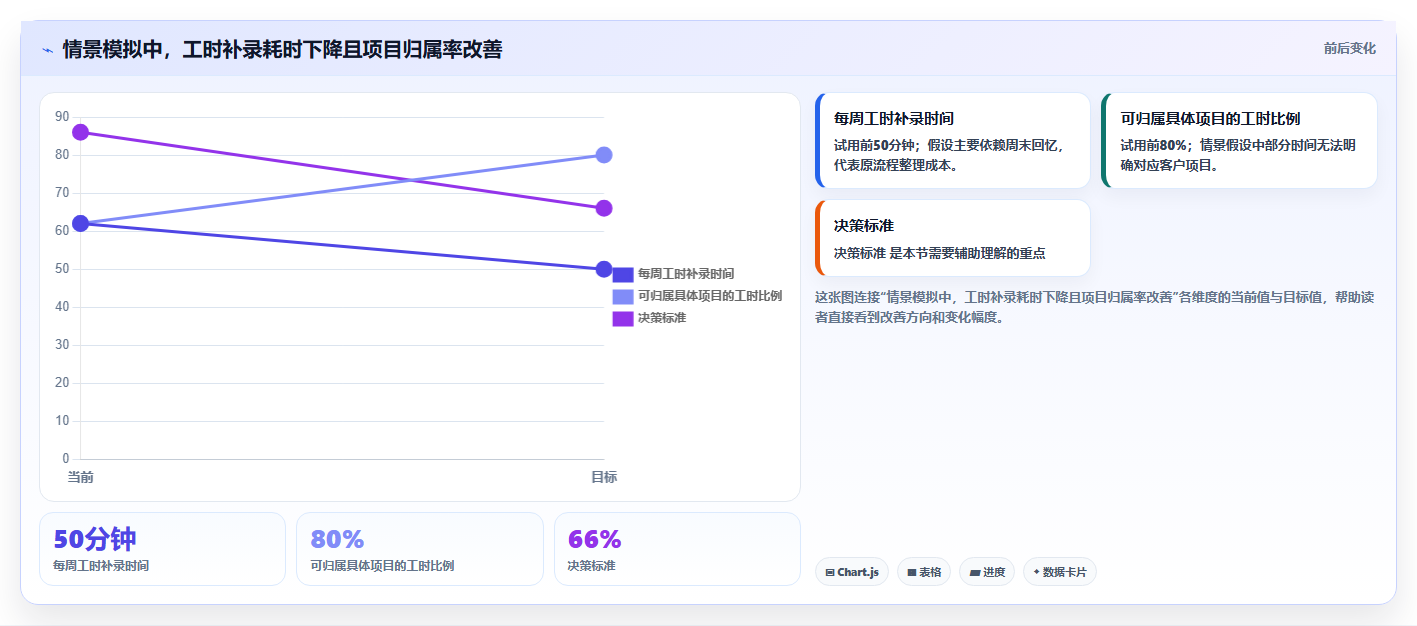Click the Chart.js tag icon
1417x626 pixels.
click(830, 573)
